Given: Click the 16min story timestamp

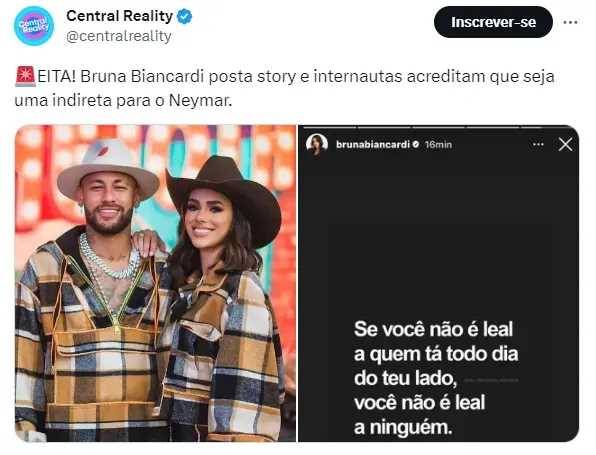Looking at the screenshot, I should click(438, 145).
